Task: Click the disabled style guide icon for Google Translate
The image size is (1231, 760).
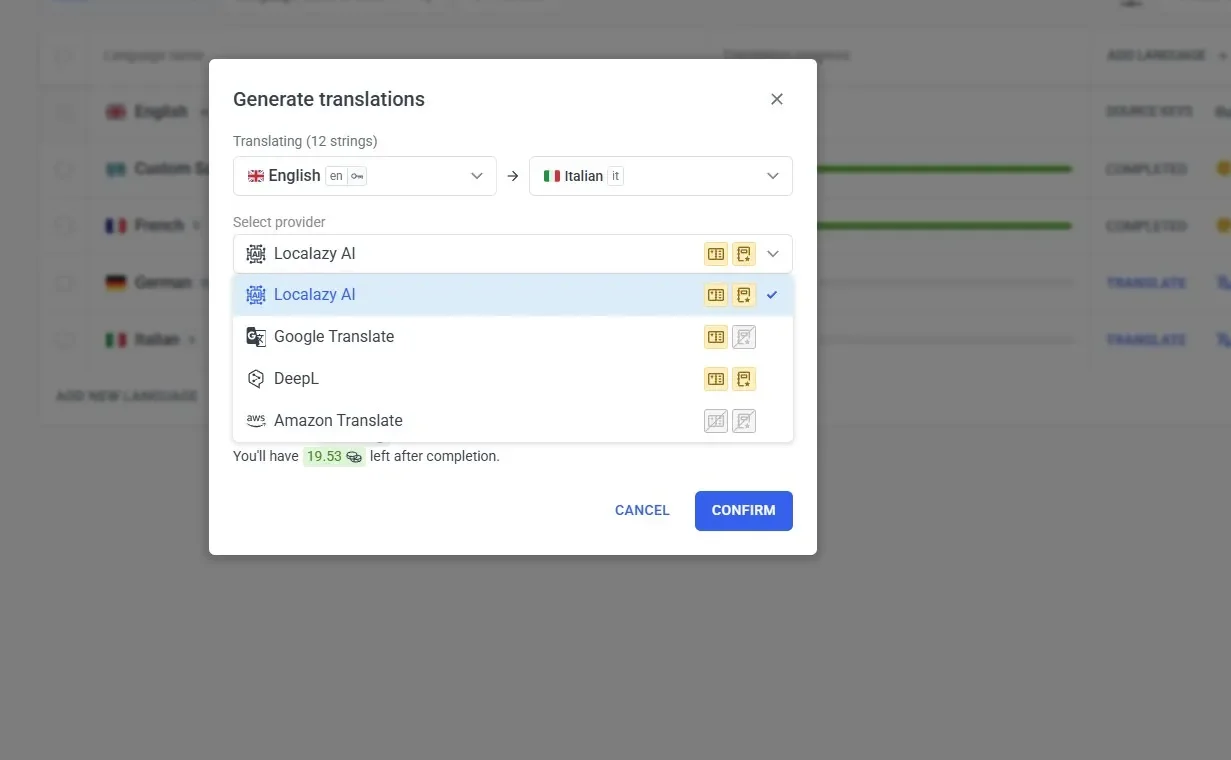Action: tap(744, 337)
